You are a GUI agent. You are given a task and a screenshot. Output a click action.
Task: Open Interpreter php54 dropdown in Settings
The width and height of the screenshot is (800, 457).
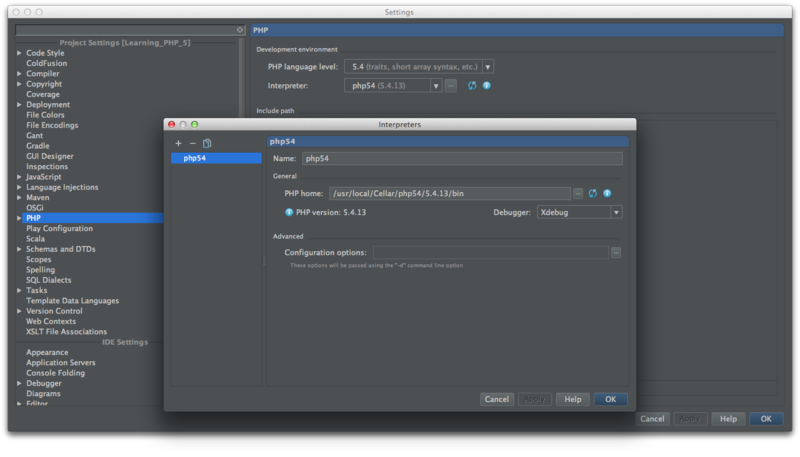393,86
